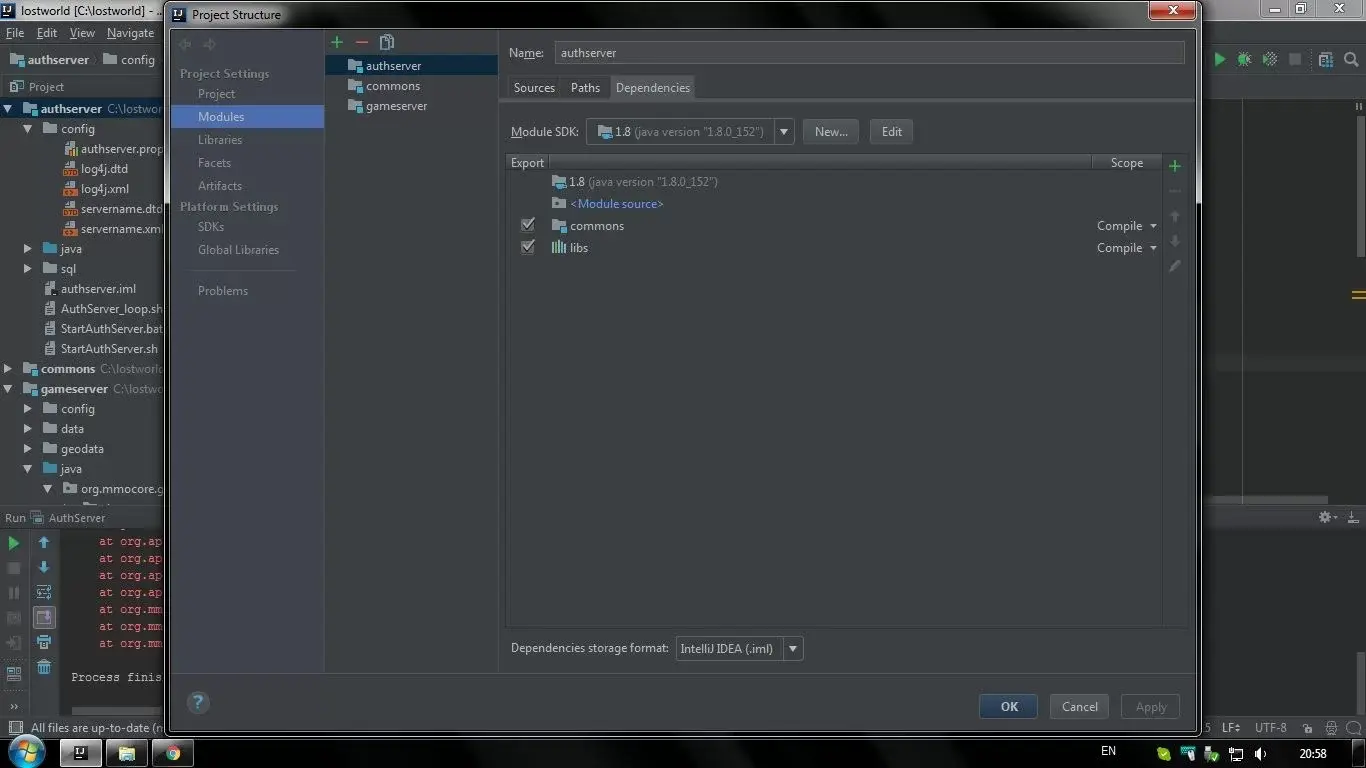Copy the selected module via copy icon

387,42
